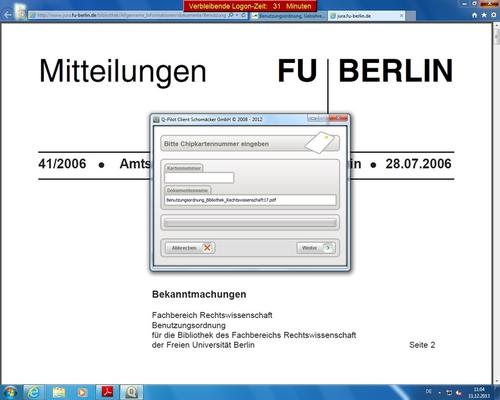Open the Windows Start menu
The height and width of the screenshot is (400, 500).
point(10,392)
